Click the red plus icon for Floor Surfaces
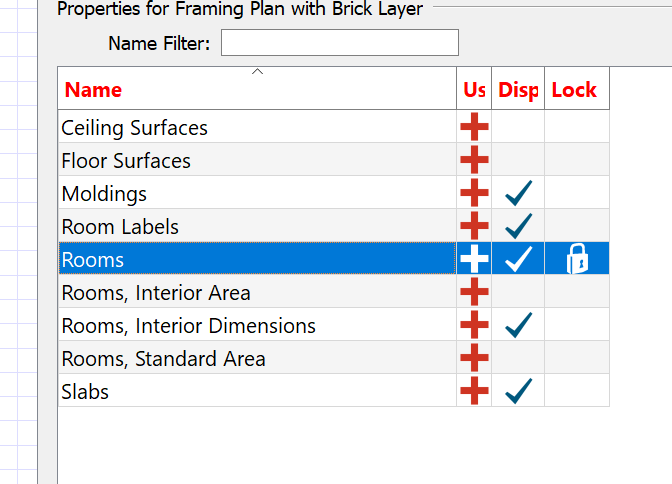 click(x=474, y=159)
